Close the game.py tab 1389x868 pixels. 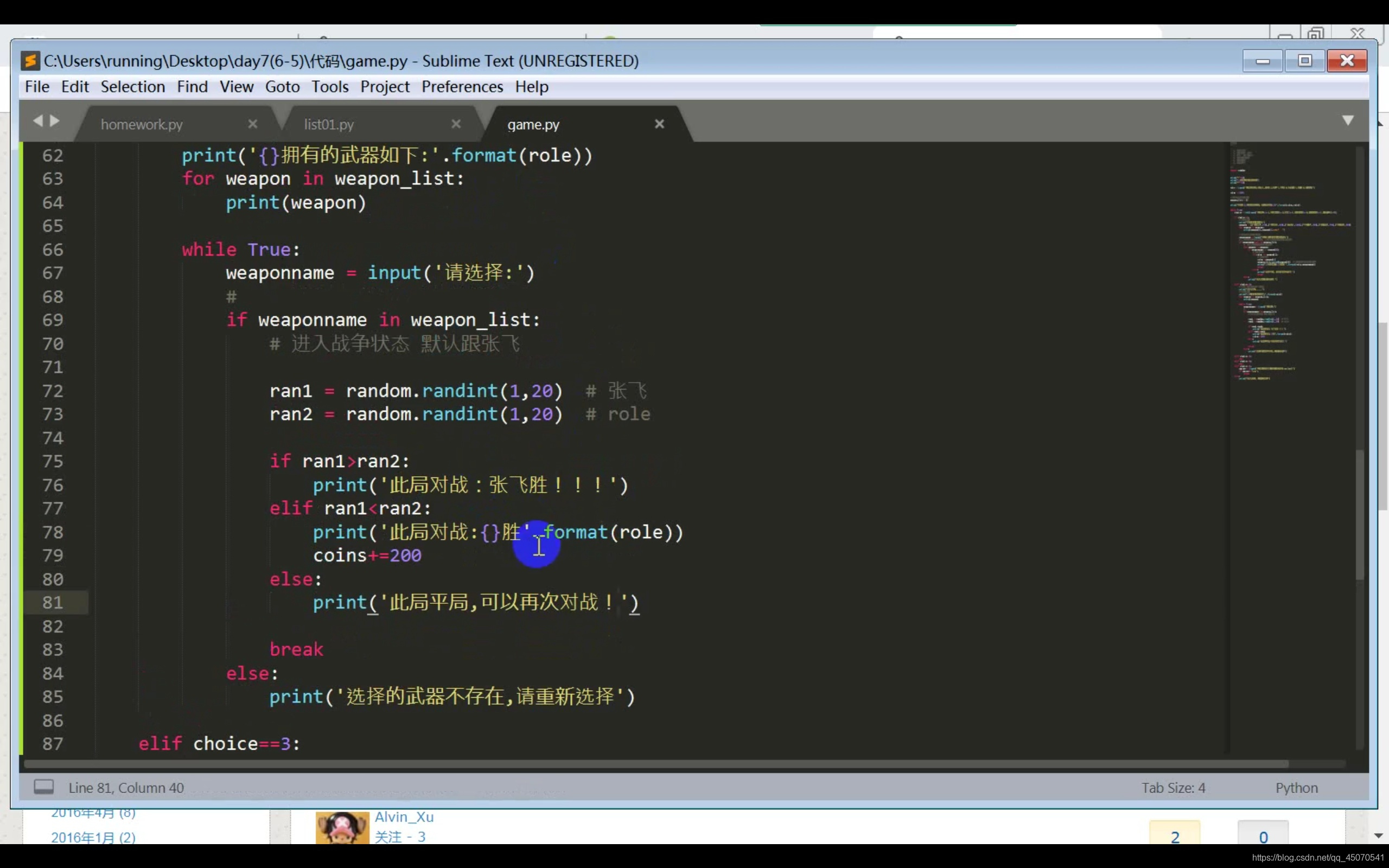tap(659, 124)
